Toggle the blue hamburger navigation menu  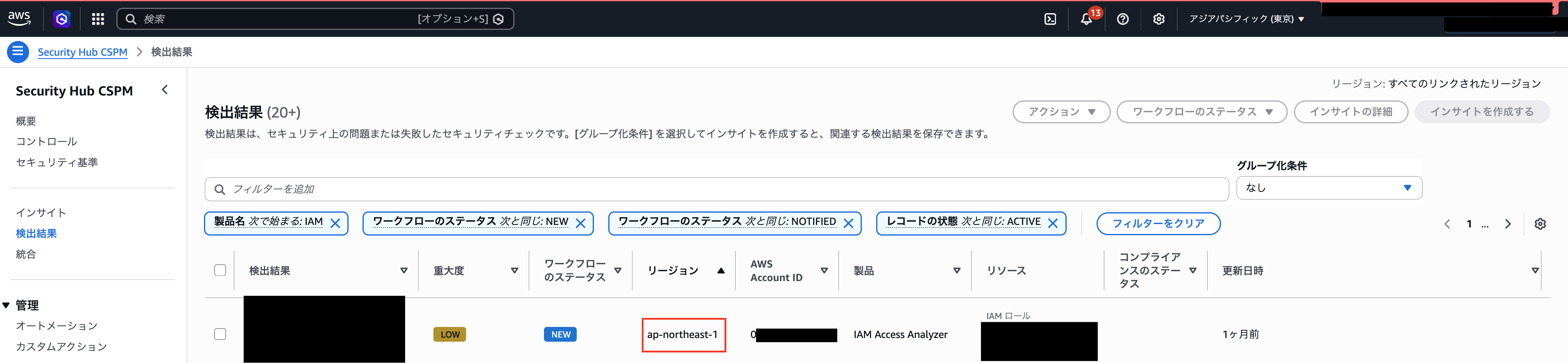[x=18, y=52]
